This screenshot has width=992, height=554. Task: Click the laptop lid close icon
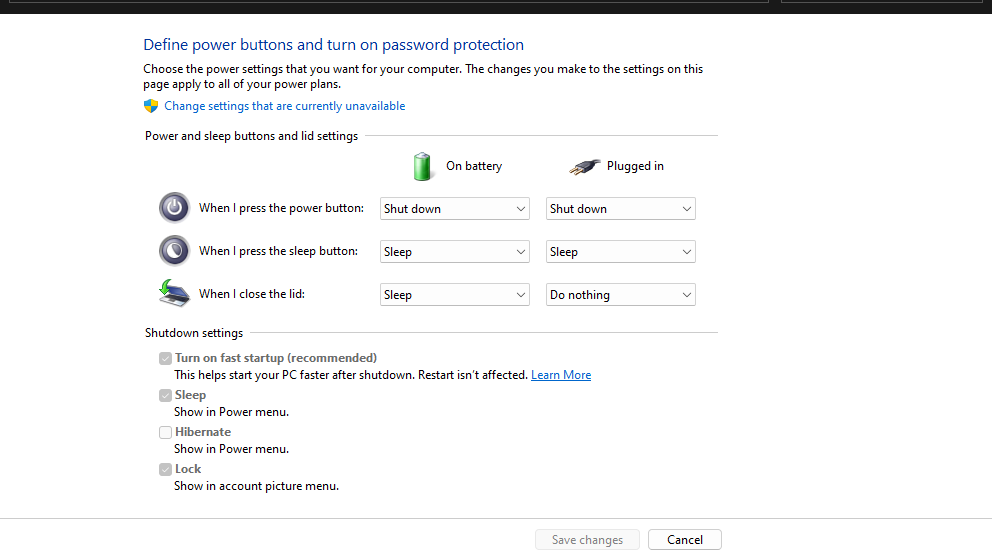click(x=174, y=293)
